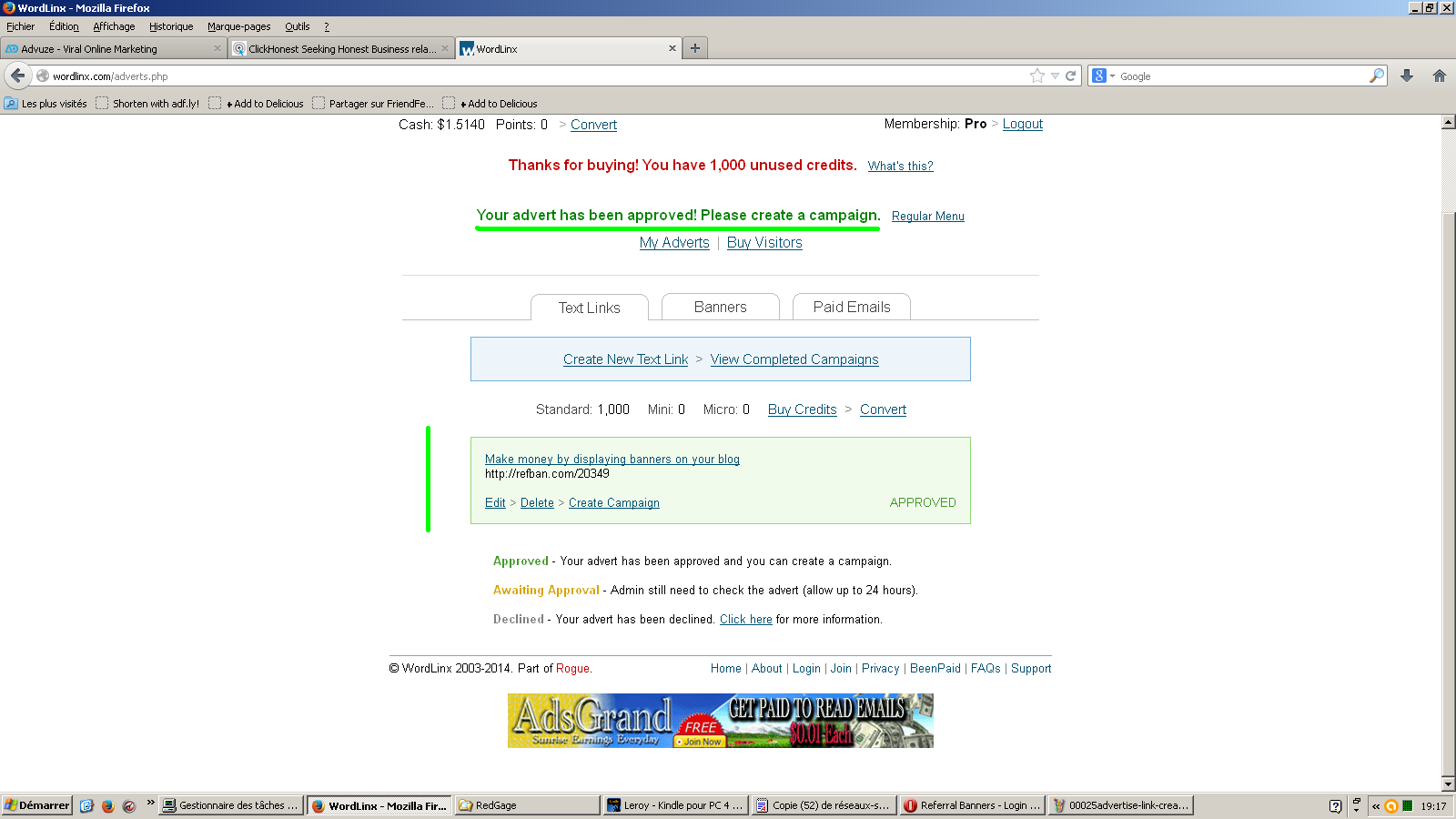Bookmark this page with the star icon
Screen dimensions: 1456x819
[x=1036, y=76]
